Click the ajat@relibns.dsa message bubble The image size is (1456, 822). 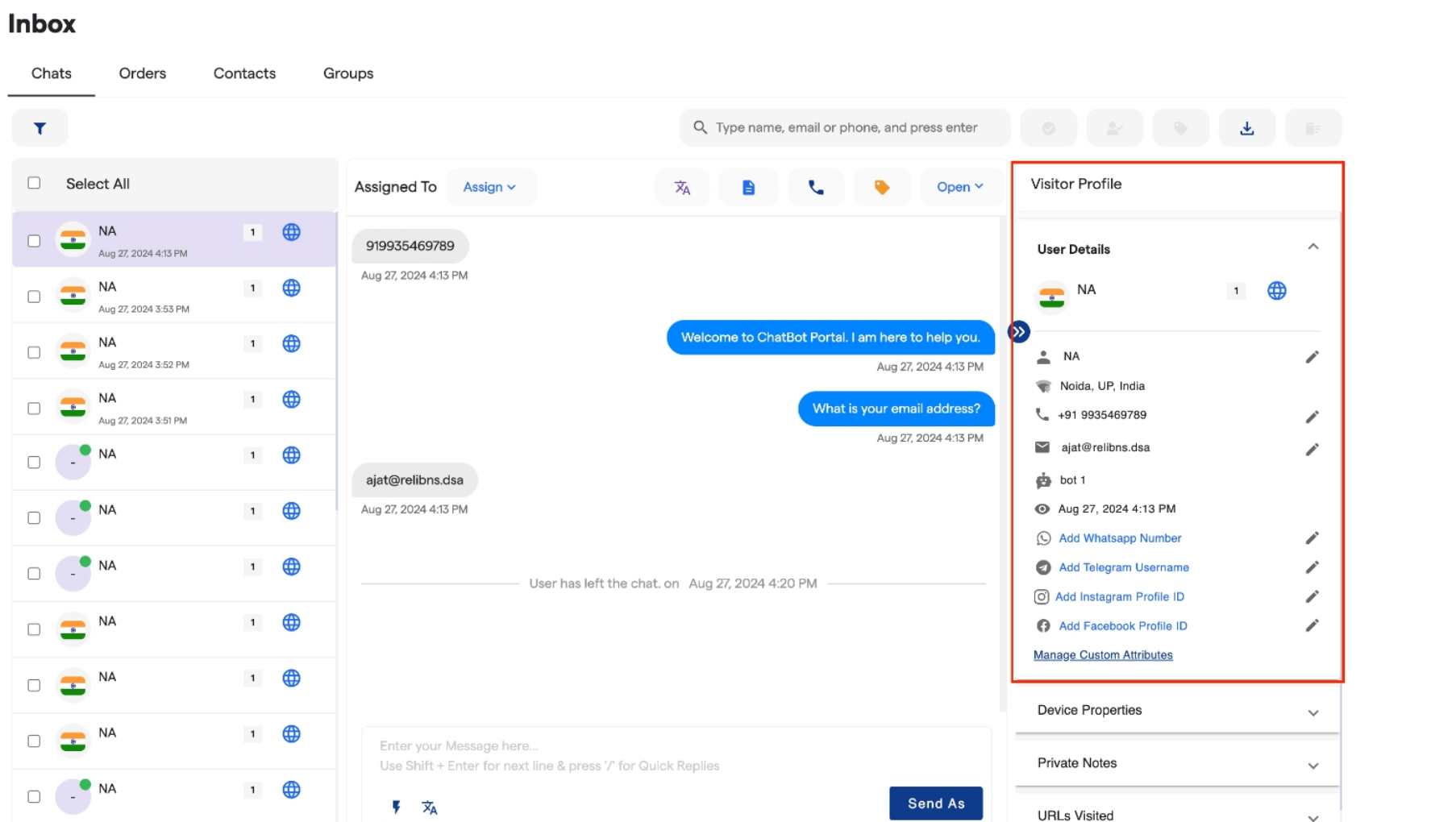click(414, 479)
